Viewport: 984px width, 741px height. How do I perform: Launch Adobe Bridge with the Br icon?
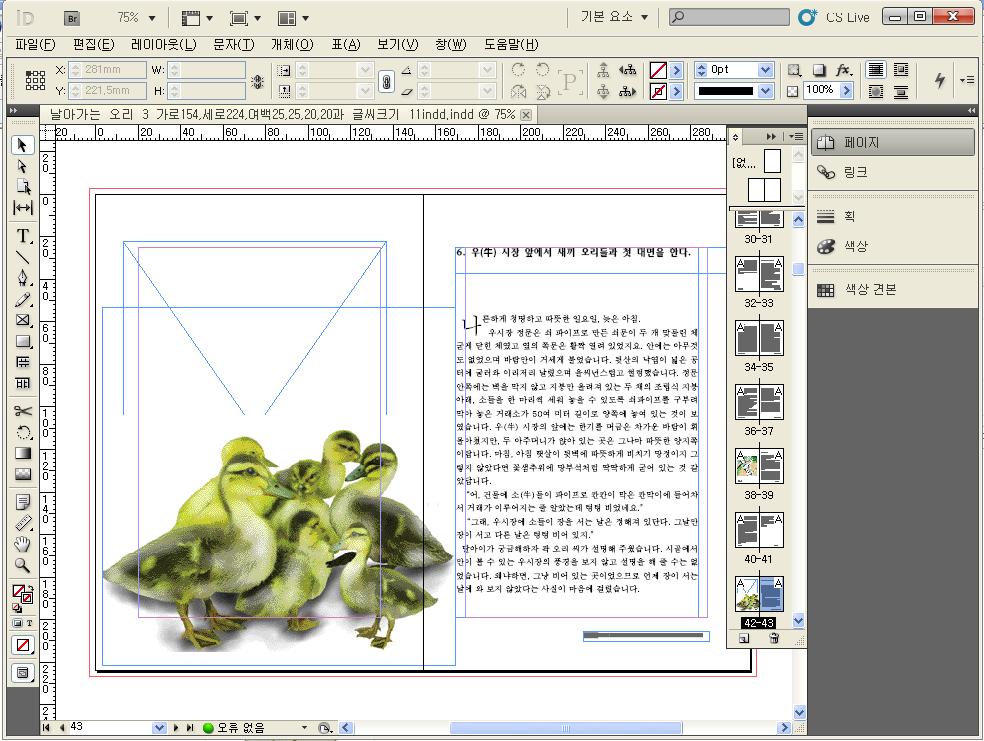(x=72, y=17)
